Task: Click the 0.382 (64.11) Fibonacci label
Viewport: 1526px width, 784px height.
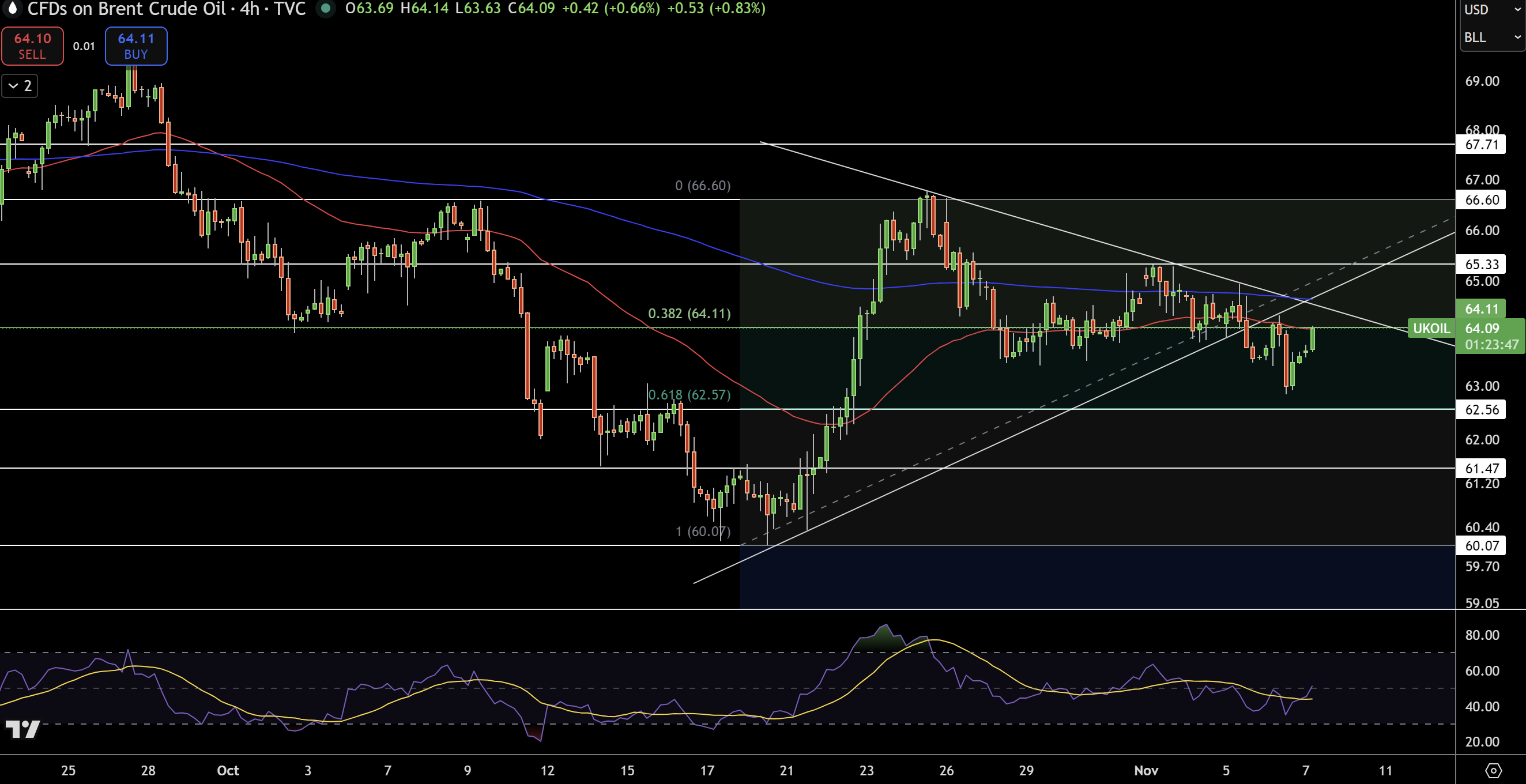Action: (x=689, y=313)
